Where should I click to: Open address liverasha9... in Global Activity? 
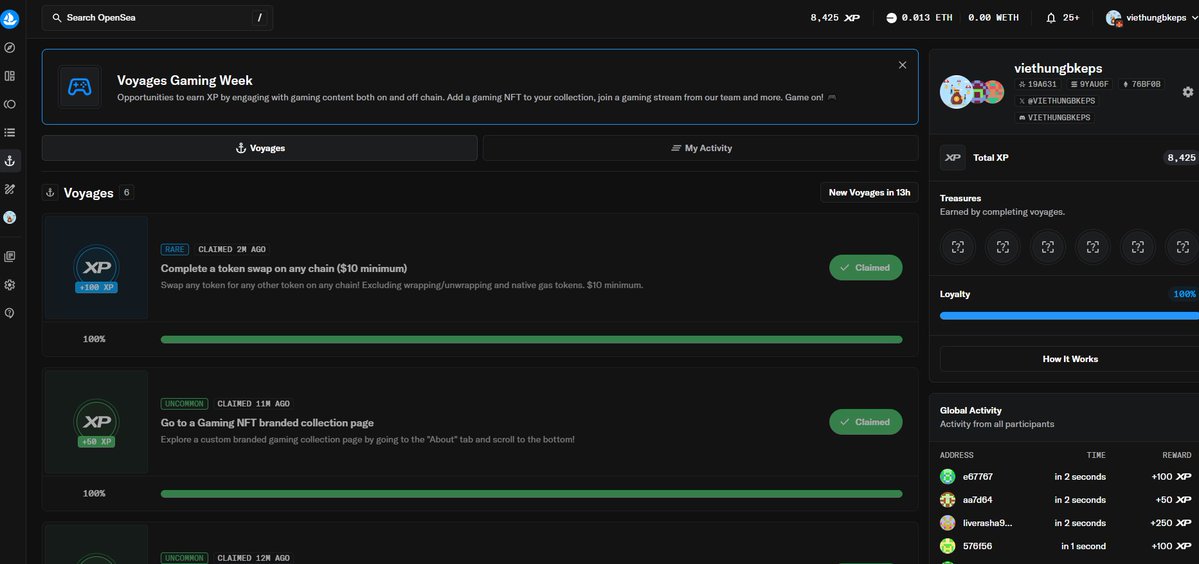click(x=987, y=523)
